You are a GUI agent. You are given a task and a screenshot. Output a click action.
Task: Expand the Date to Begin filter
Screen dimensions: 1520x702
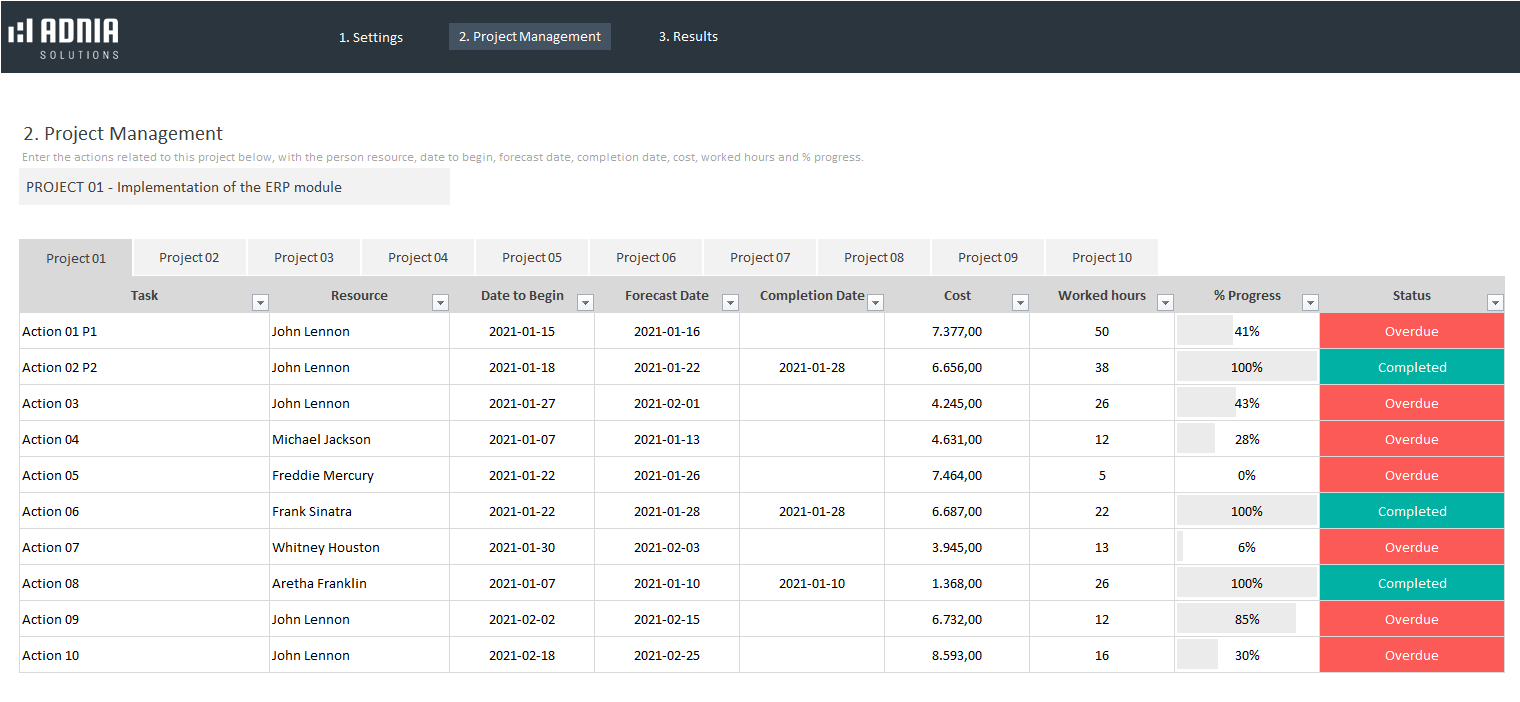[585, 303]
